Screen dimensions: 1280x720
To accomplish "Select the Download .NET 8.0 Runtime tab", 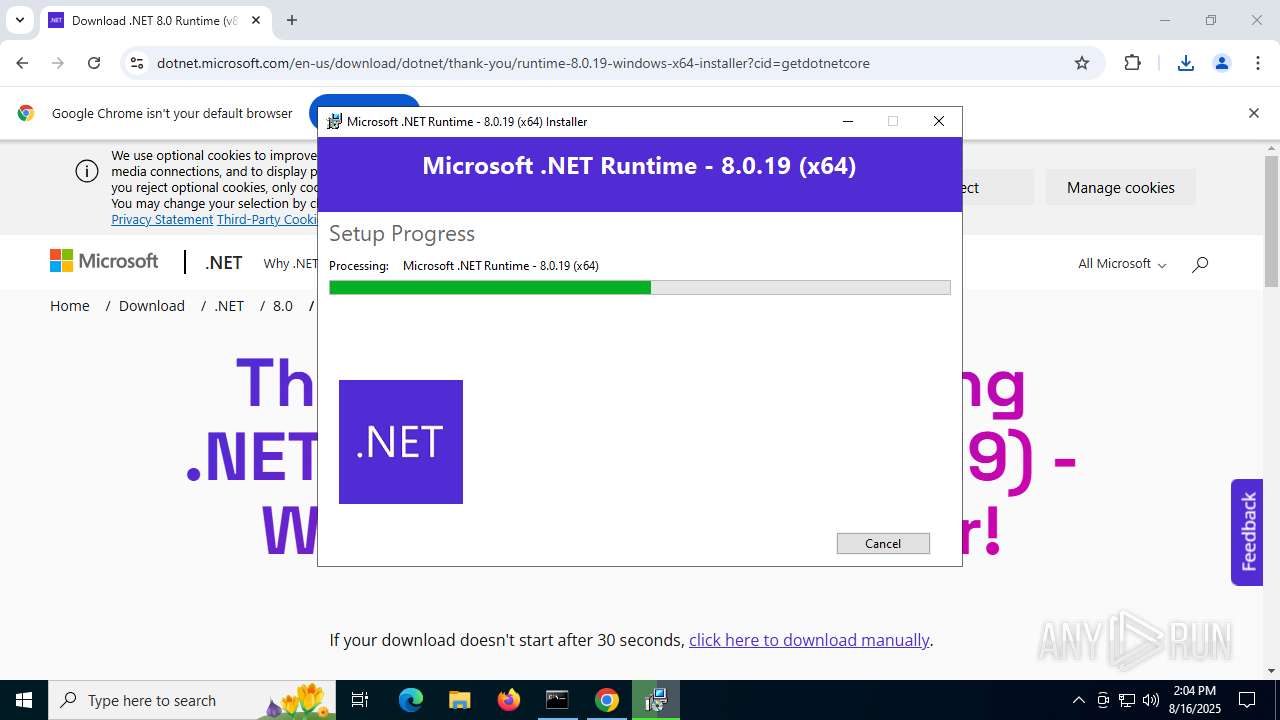I will (x=154, y=20).
